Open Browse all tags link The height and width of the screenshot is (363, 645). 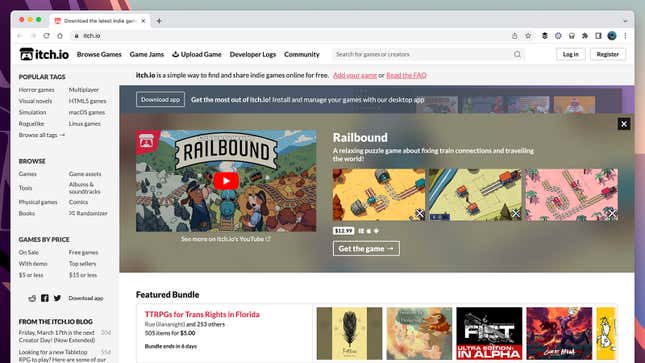click(42, 135)
